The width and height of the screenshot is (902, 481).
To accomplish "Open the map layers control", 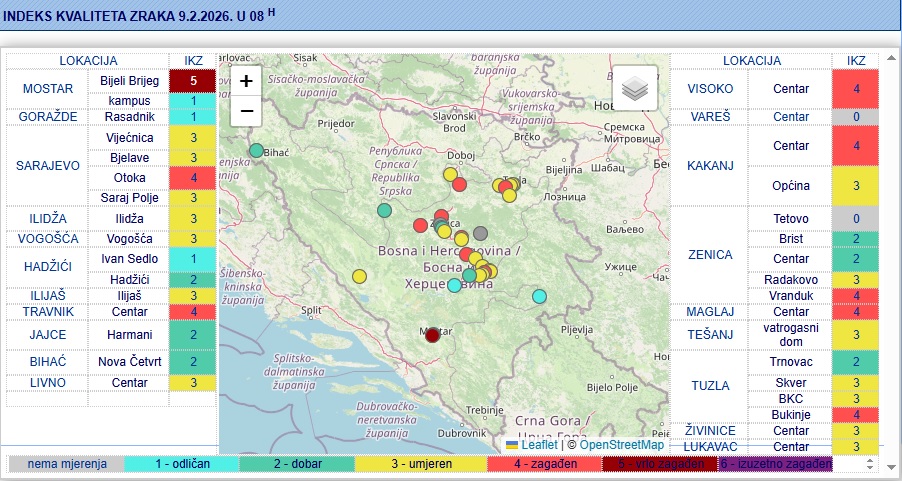I will (x=635, y=88).
